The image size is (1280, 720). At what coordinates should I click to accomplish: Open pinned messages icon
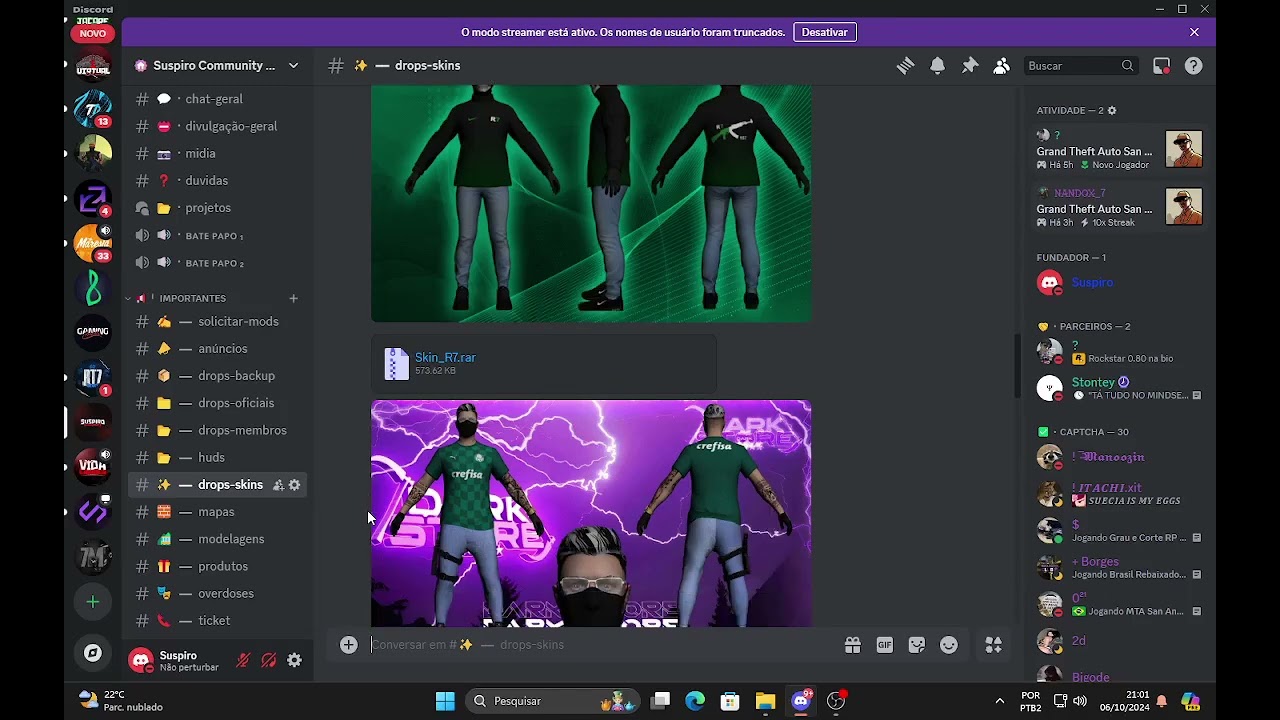click(969, 65)
